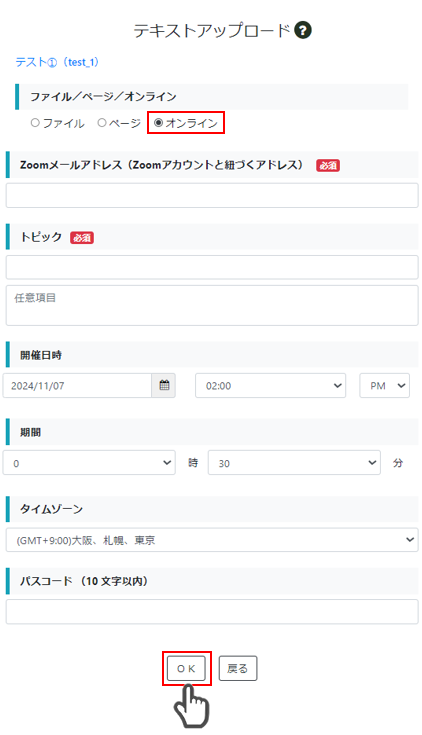Click the 必須 badge next to トピック
This screenshot has width=422, height=735.
coord(82,238)
